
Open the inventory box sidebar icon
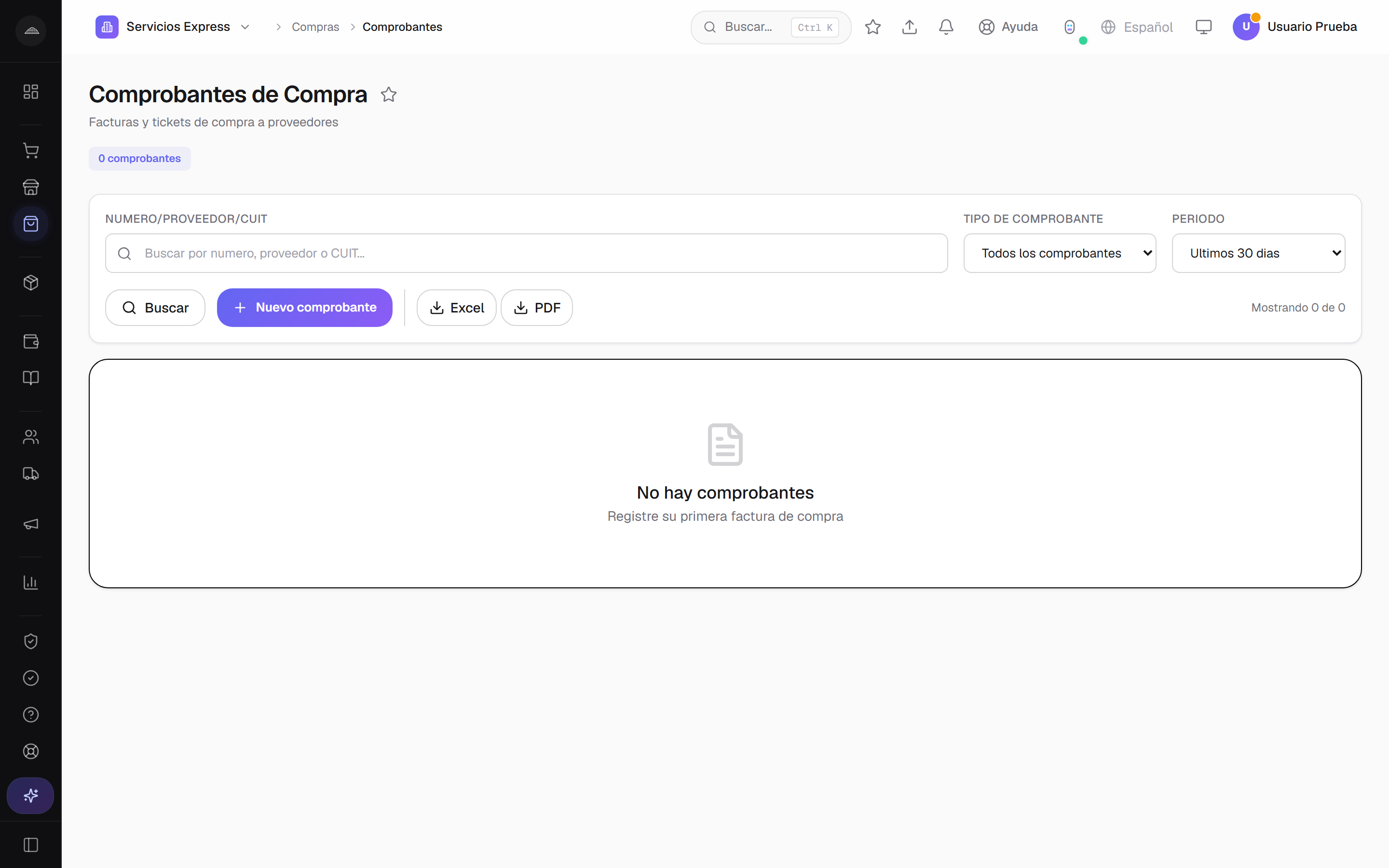click(x=30, y=283)
